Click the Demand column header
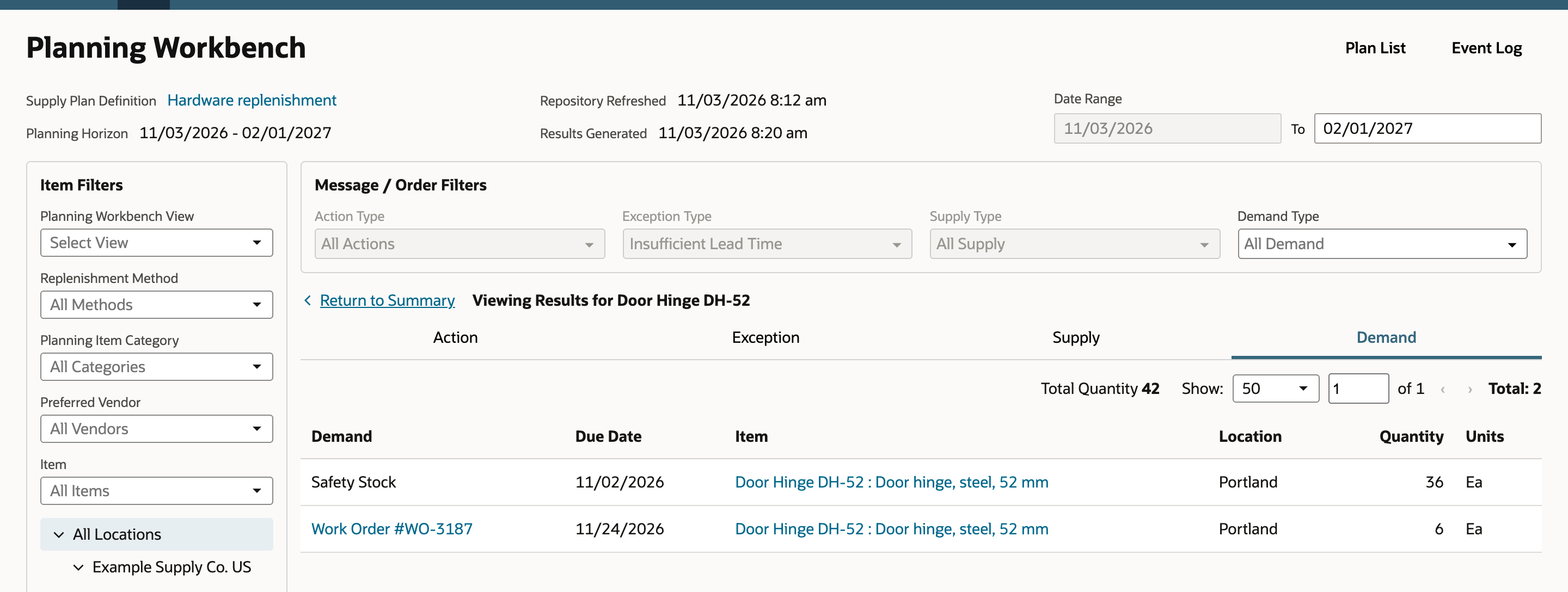The width and height of the screenshot is (1568, 592). pyautogui.click(x=341, y=437)
